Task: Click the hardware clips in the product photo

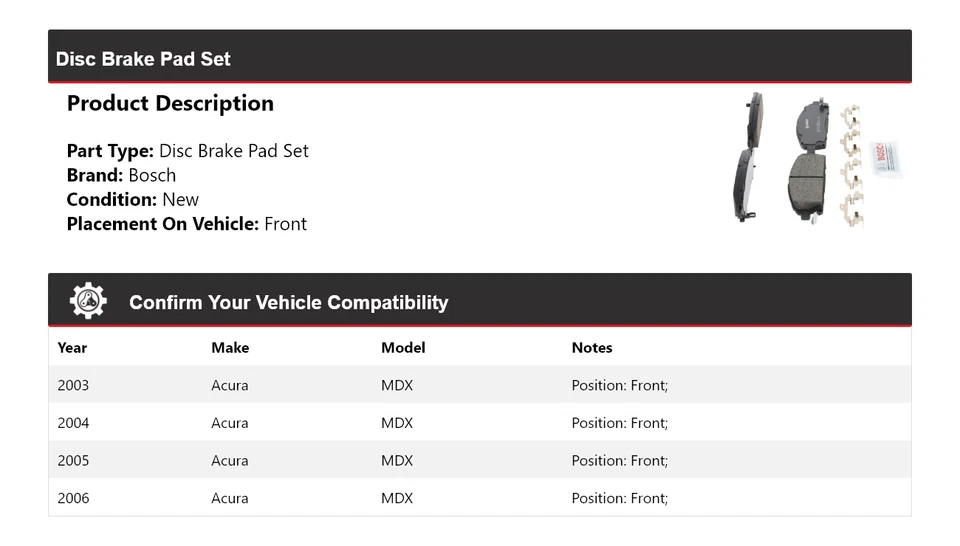Action: click(851, 165)
